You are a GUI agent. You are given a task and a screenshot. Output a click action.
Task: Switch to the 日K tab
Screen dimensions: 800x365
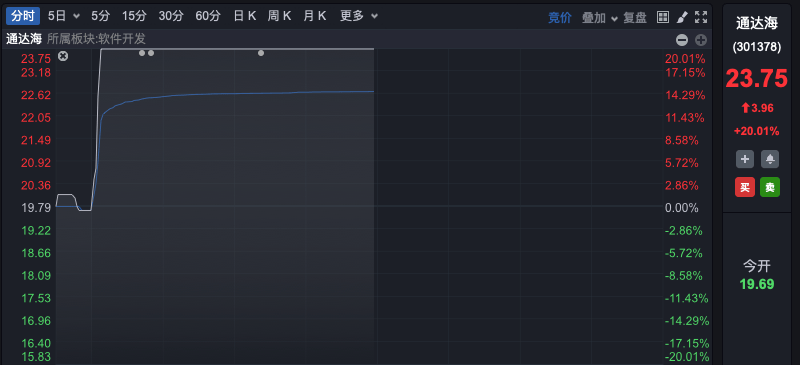pos(245,16)
